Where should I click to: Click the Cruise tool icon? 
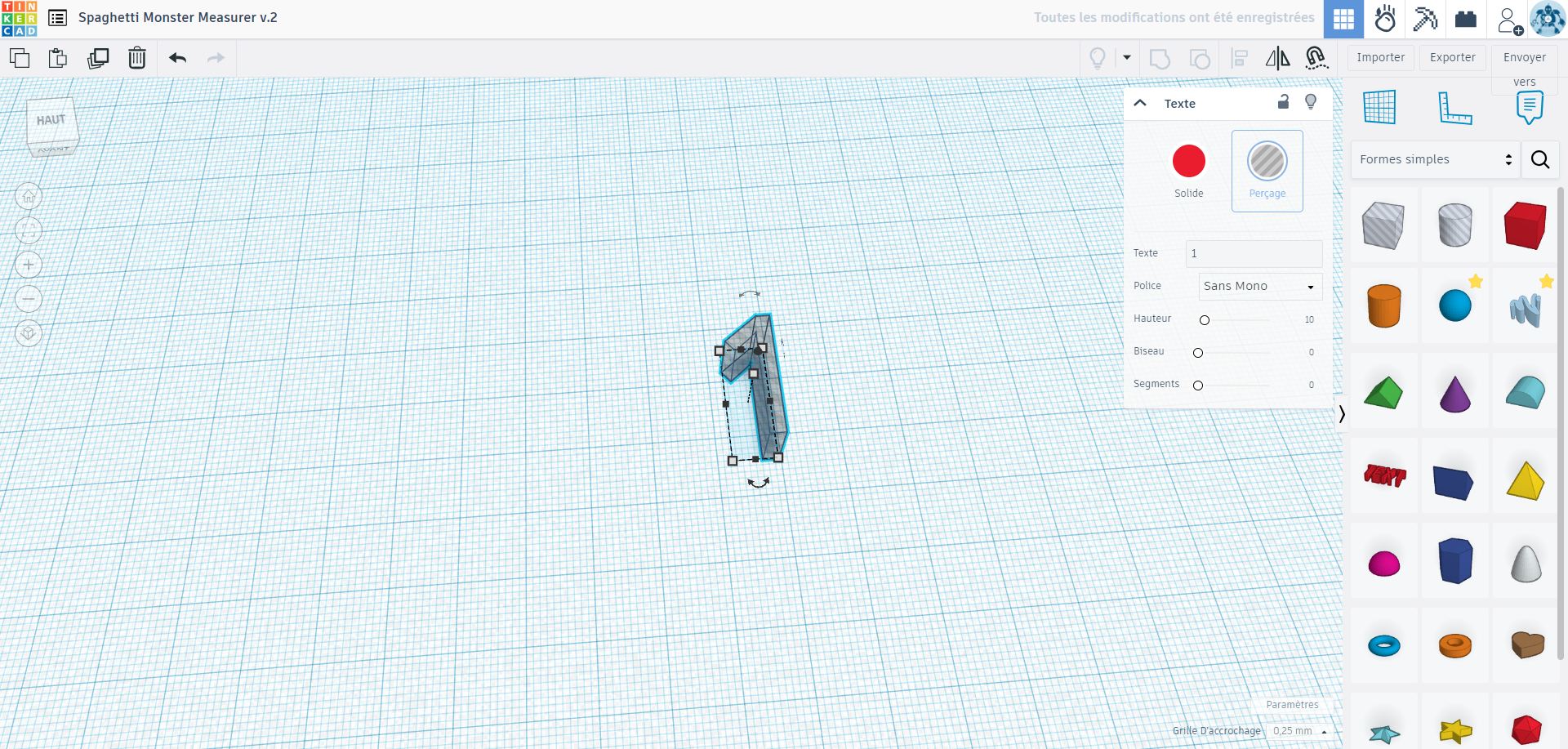click(x=1316, y=58)
